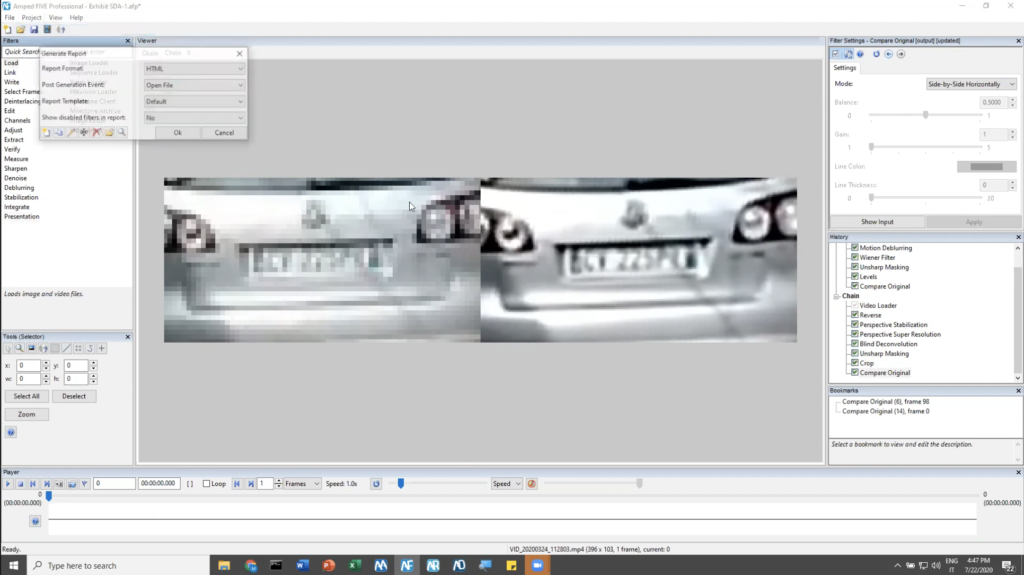The width and height of the screenshot is (1024, 575).
Task: Toggle the Reverse filter checkbox
Action: coord(855,315)
